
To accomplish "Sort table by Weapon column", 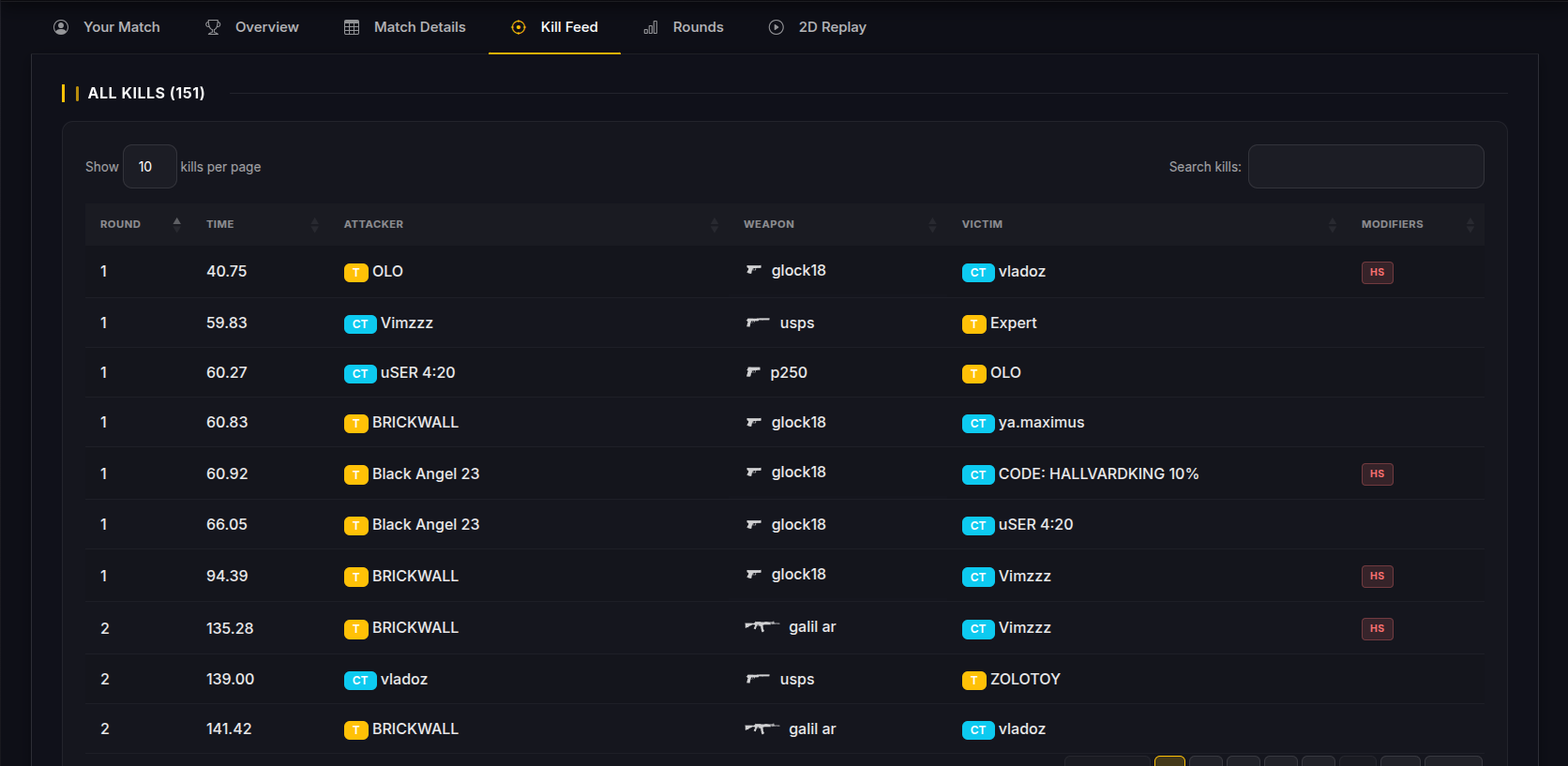I will pos(837,224).
